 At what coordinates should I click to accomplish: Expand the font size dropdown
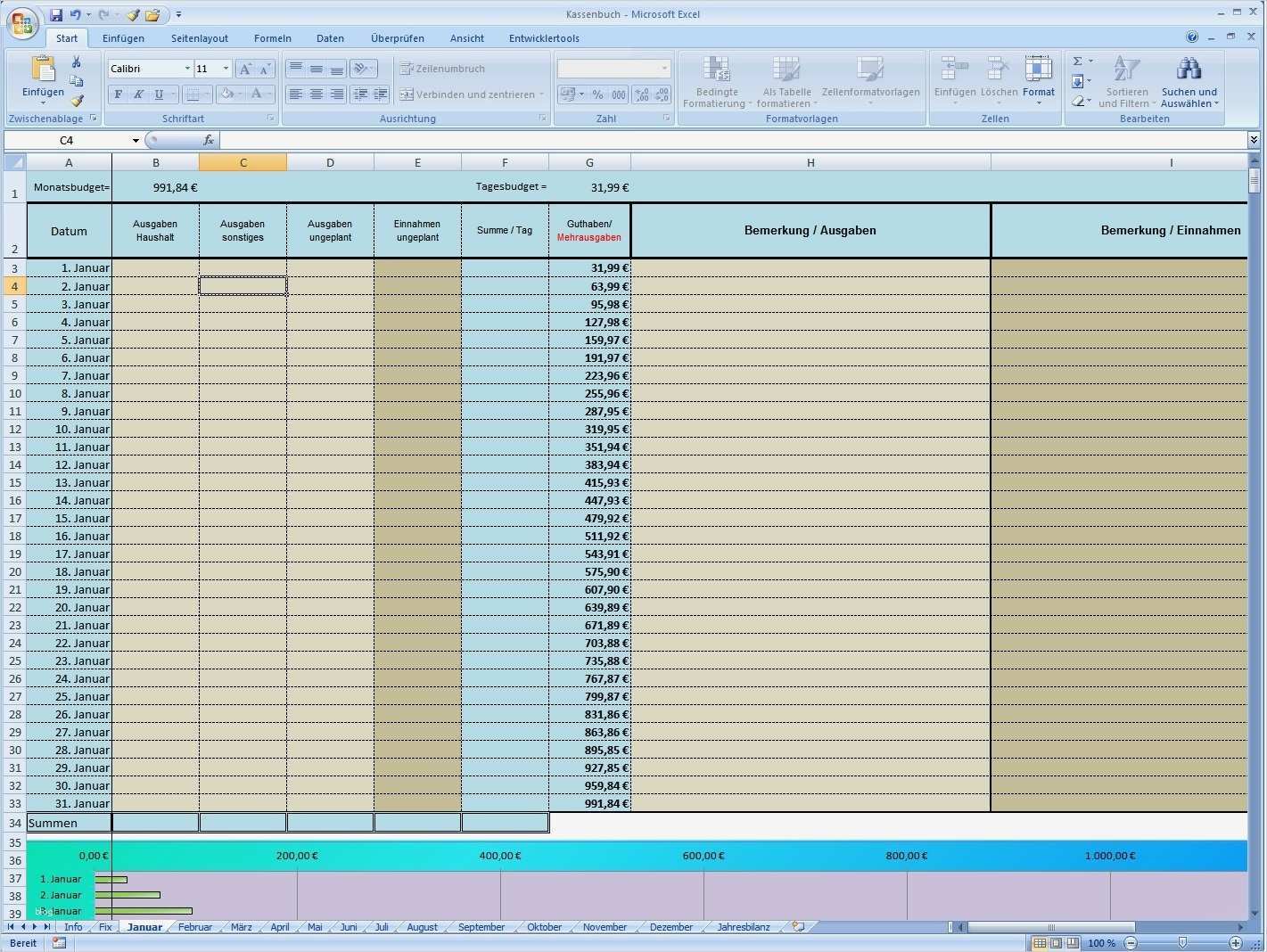226,69
